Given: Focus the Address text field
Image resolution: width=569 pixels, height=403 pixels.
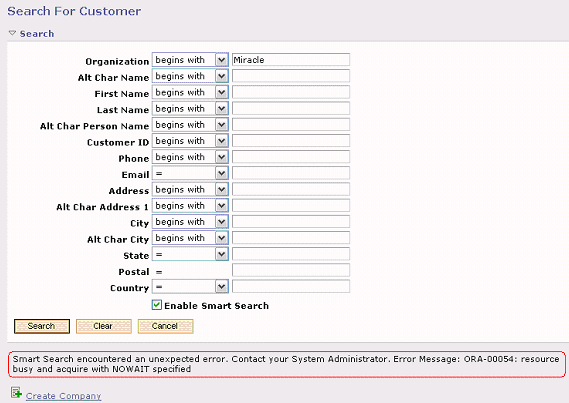Looking at the screenshot, I should pos(291,189).
